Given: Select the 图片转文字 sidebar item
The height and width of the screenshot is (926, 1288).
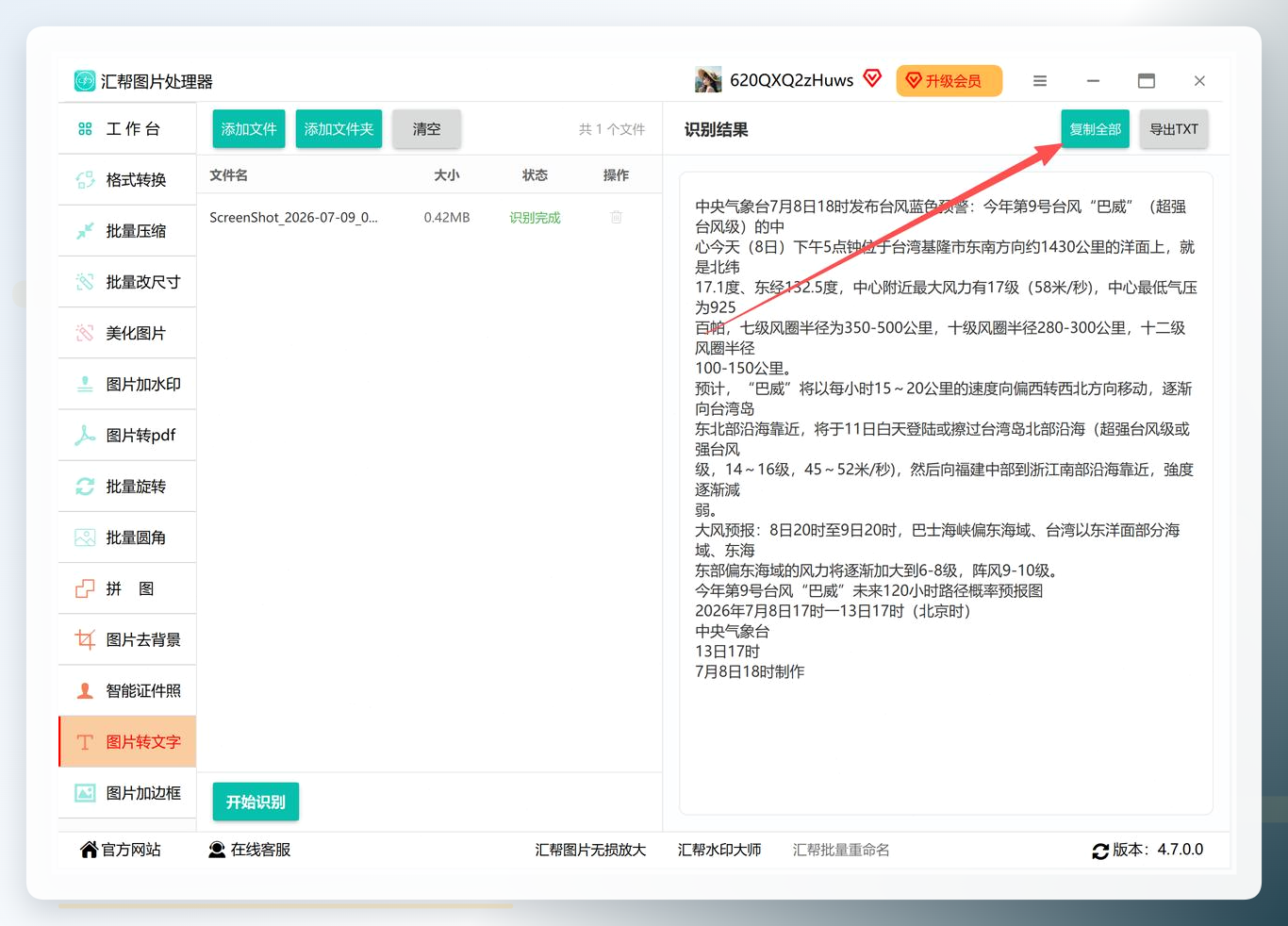Looking at the screenshot, I should click(x=127, y=742).
